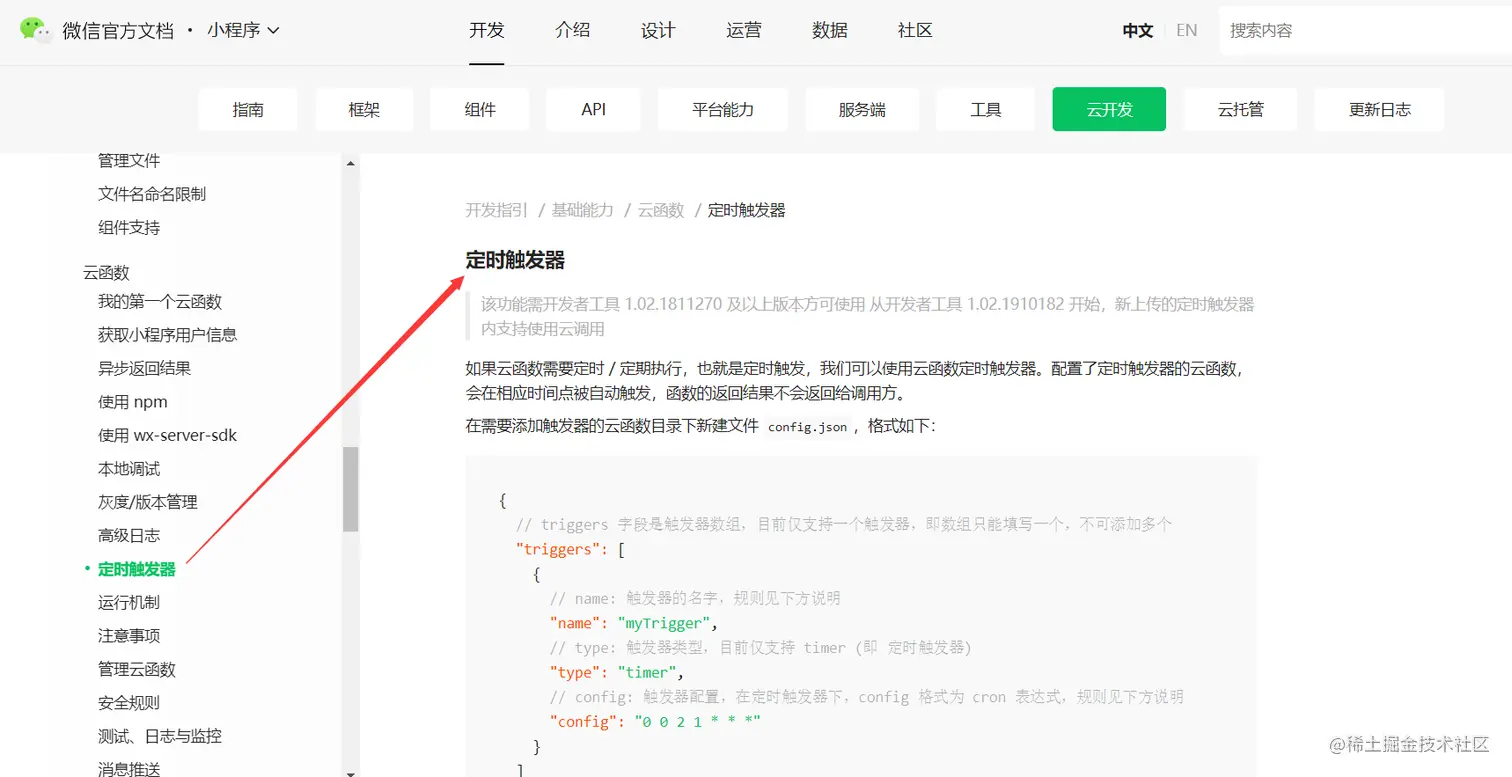Screen dimensions: 1512x777
Task: Open the API section button
Action: [594, 109]
